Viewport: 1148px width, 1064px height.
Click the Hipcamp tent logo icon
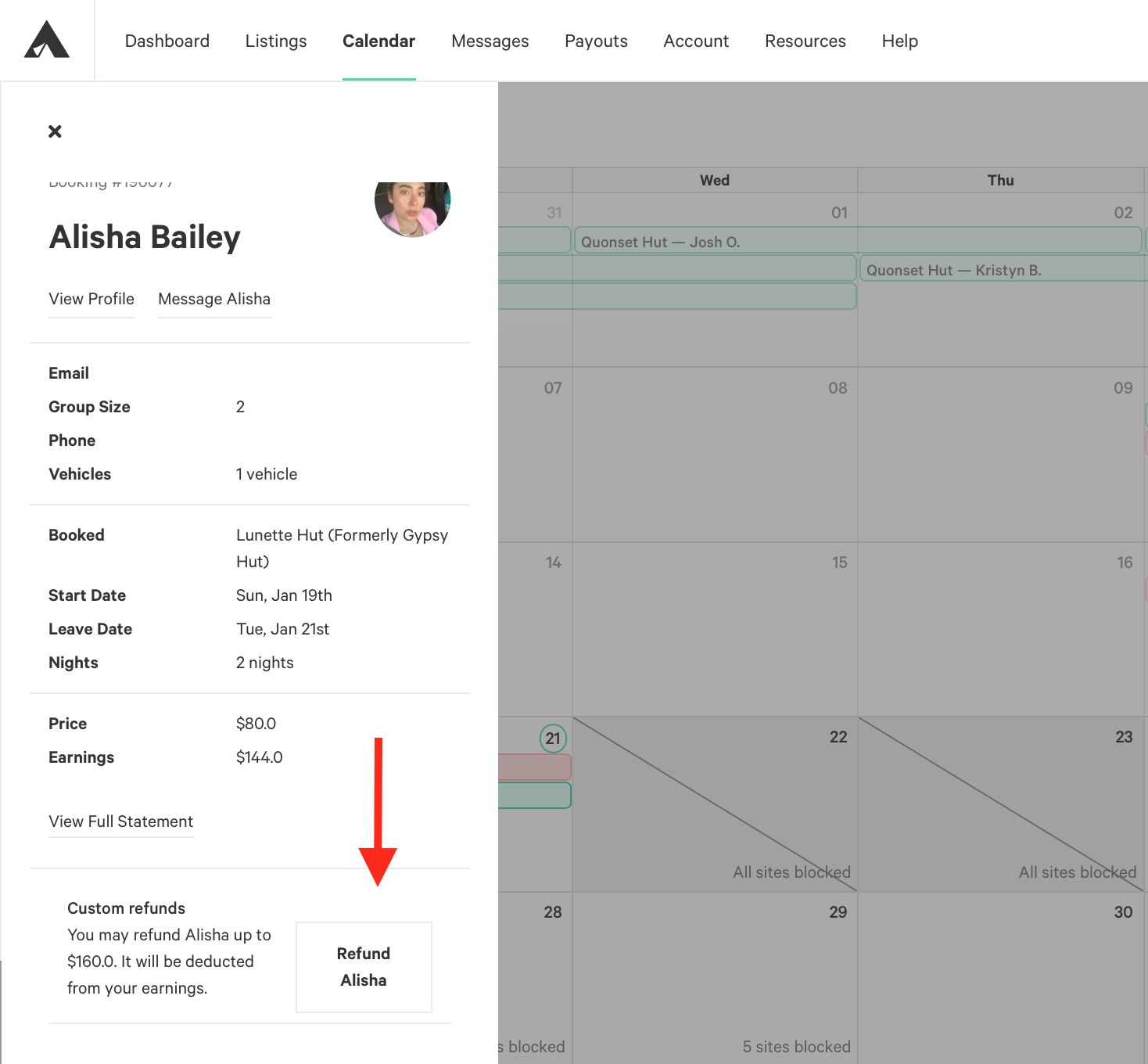(47, 40)
